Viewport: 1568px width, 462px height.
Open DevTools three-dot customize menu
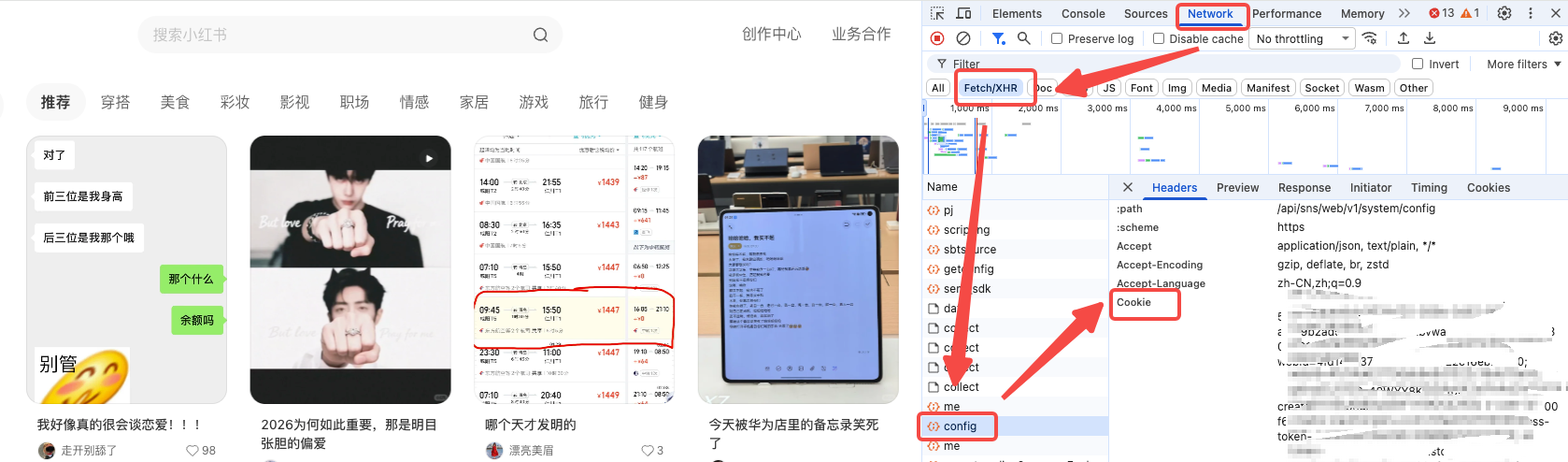pyautogui.click(x=1531, y=13)
